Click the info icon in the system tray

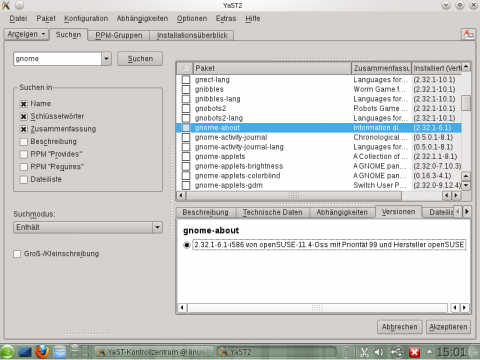[x=347, y=352]
